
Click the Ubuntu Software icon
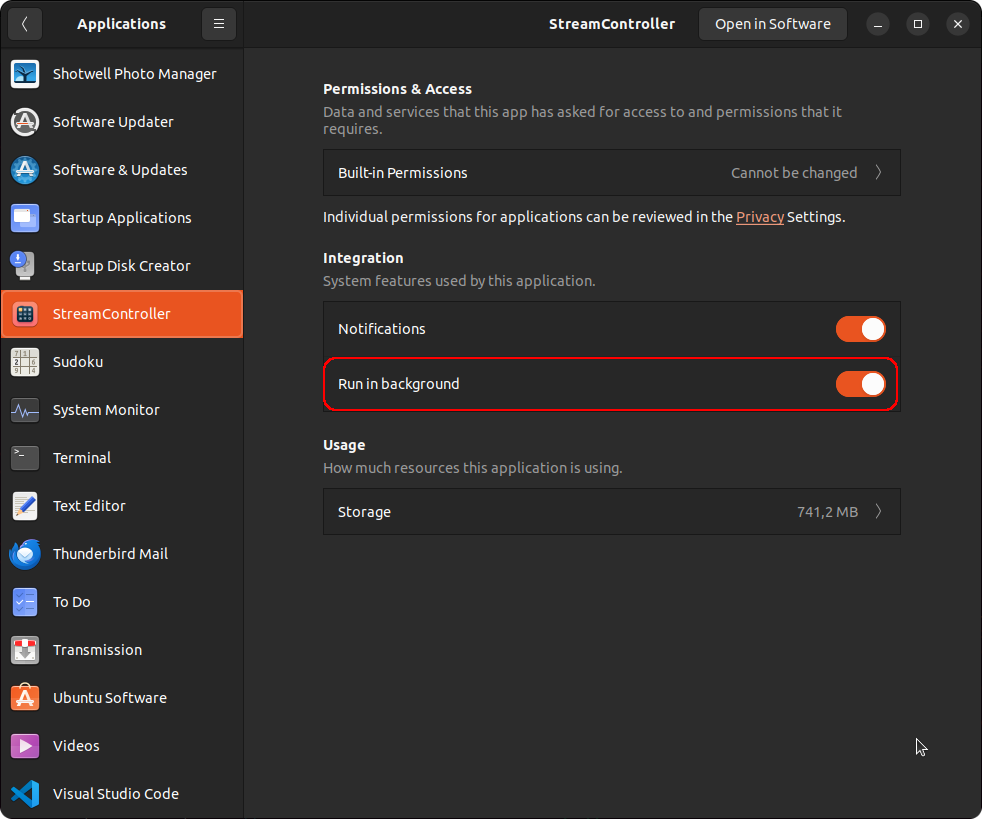25,698
